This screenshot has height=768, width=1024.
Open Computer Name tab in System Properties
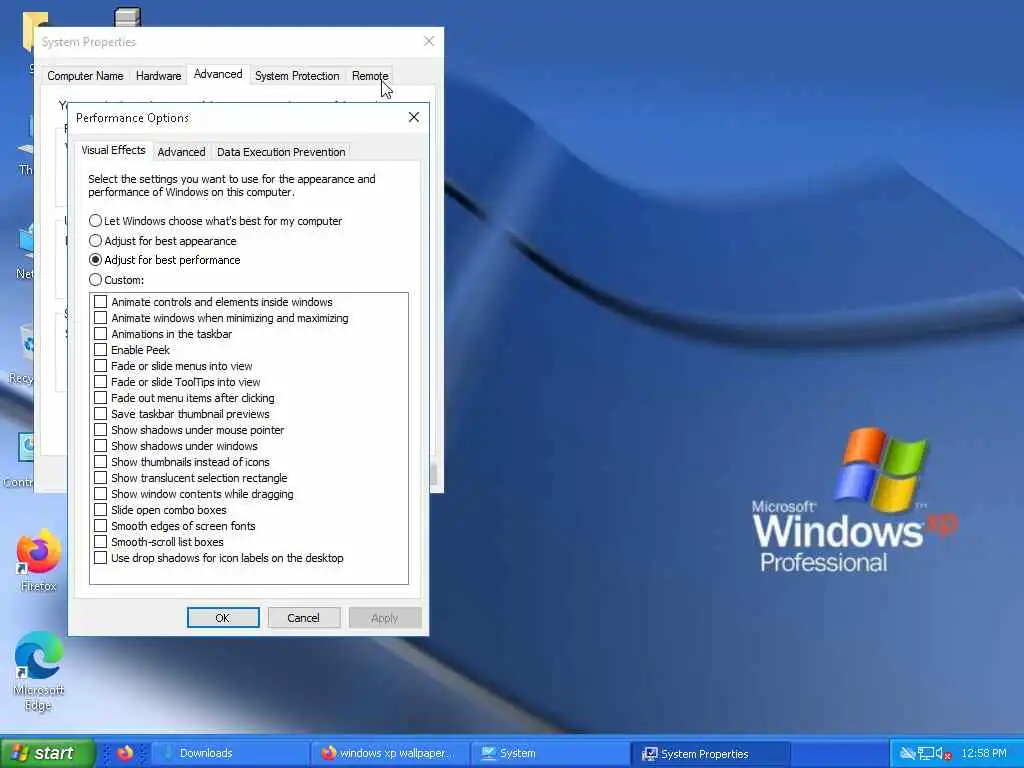coord(85,76)
